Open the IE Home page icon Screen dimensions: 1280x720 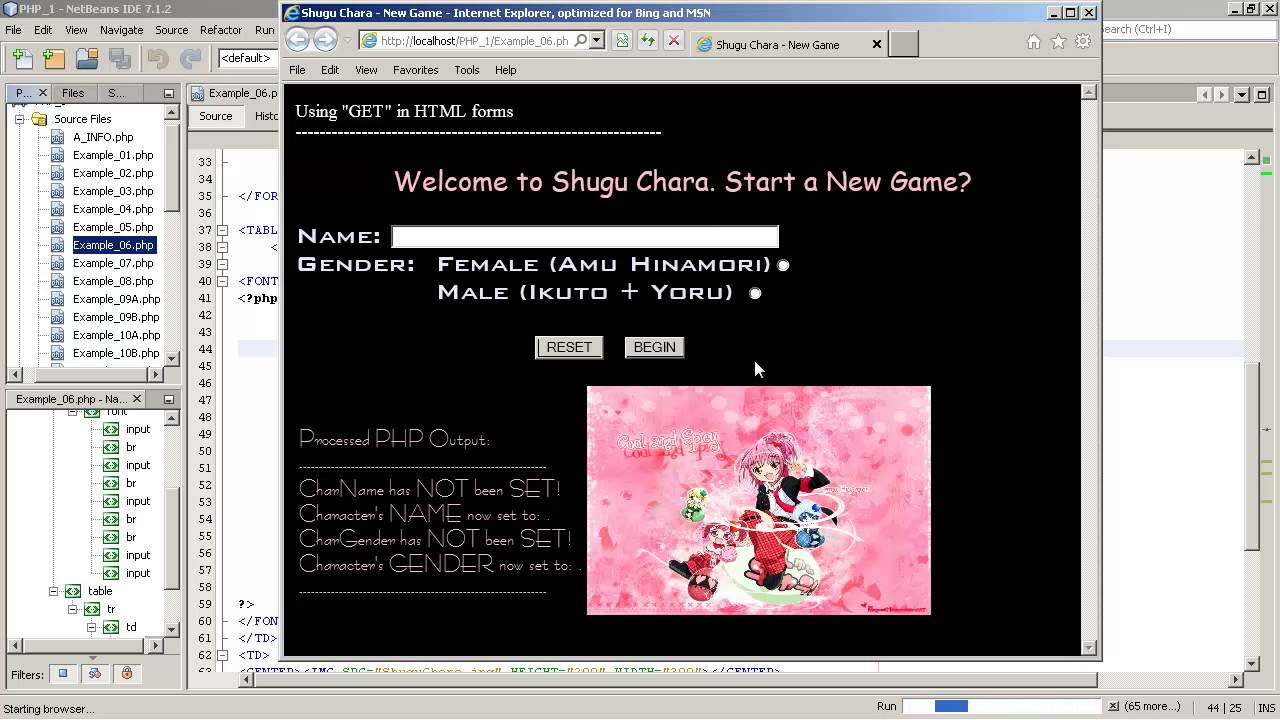(1034, 42)
